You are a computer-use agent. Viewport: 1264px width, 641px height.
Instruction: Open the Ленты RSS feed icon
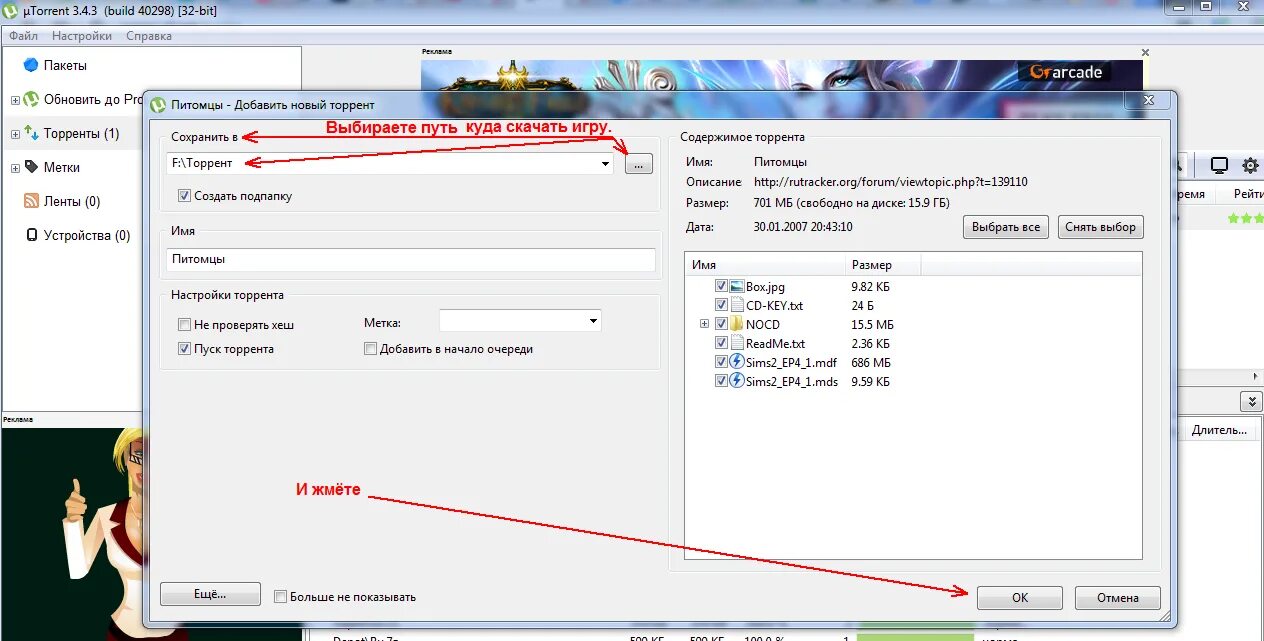[x=31, y=201]
